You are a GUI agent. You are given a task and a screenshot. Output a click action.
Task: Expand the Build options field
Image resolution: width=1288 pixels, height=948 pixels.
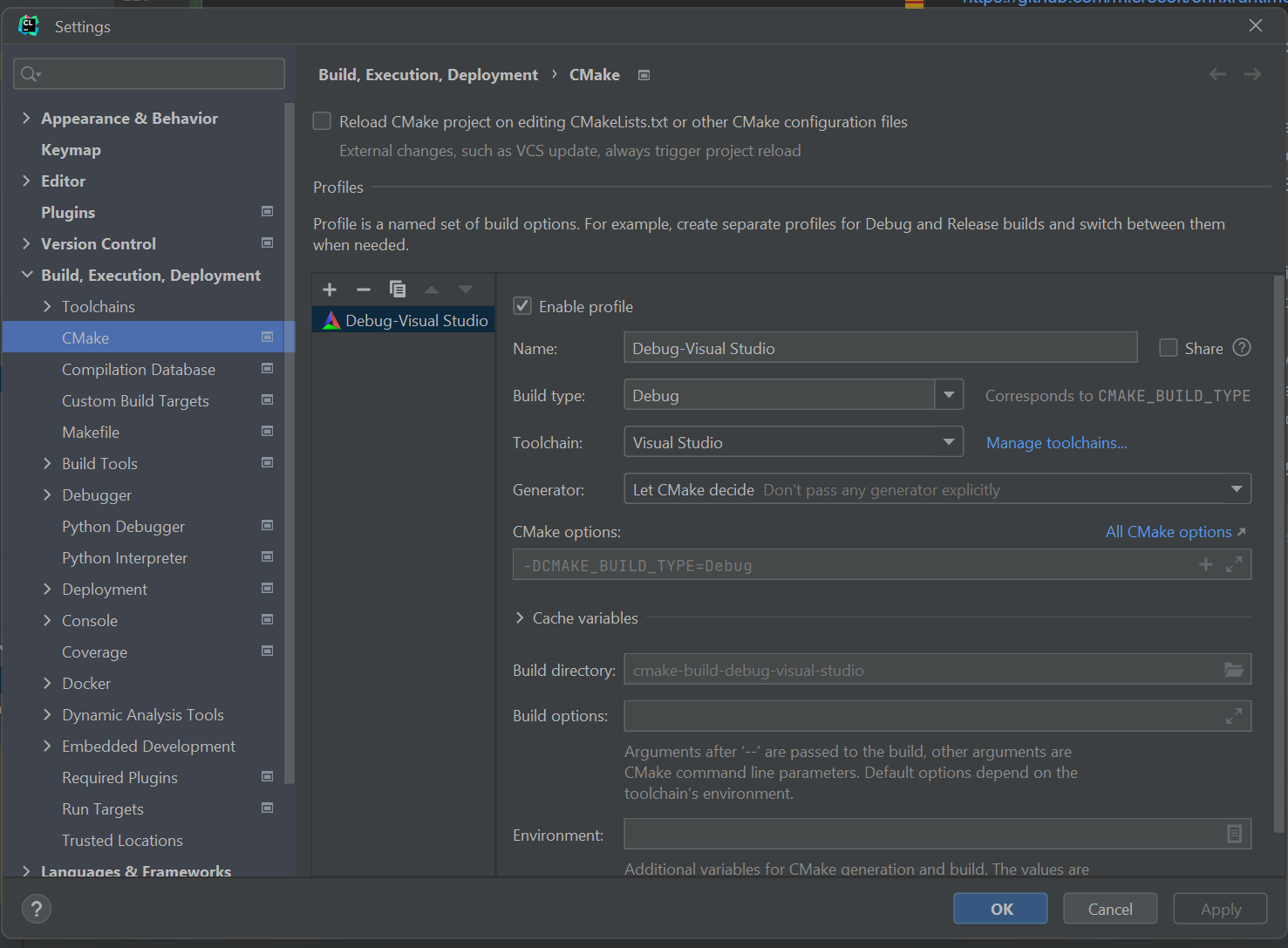click(x=1234, y=716)
